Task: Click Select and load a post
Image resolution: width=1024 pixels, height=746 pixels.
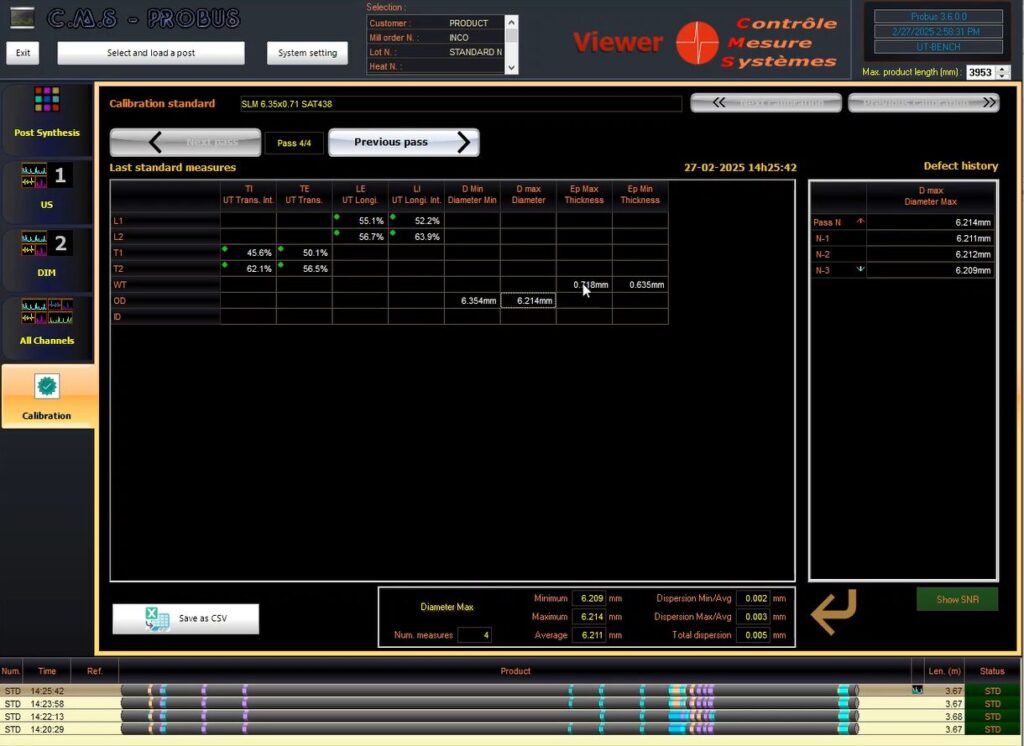Action: [x=151, y=53]
